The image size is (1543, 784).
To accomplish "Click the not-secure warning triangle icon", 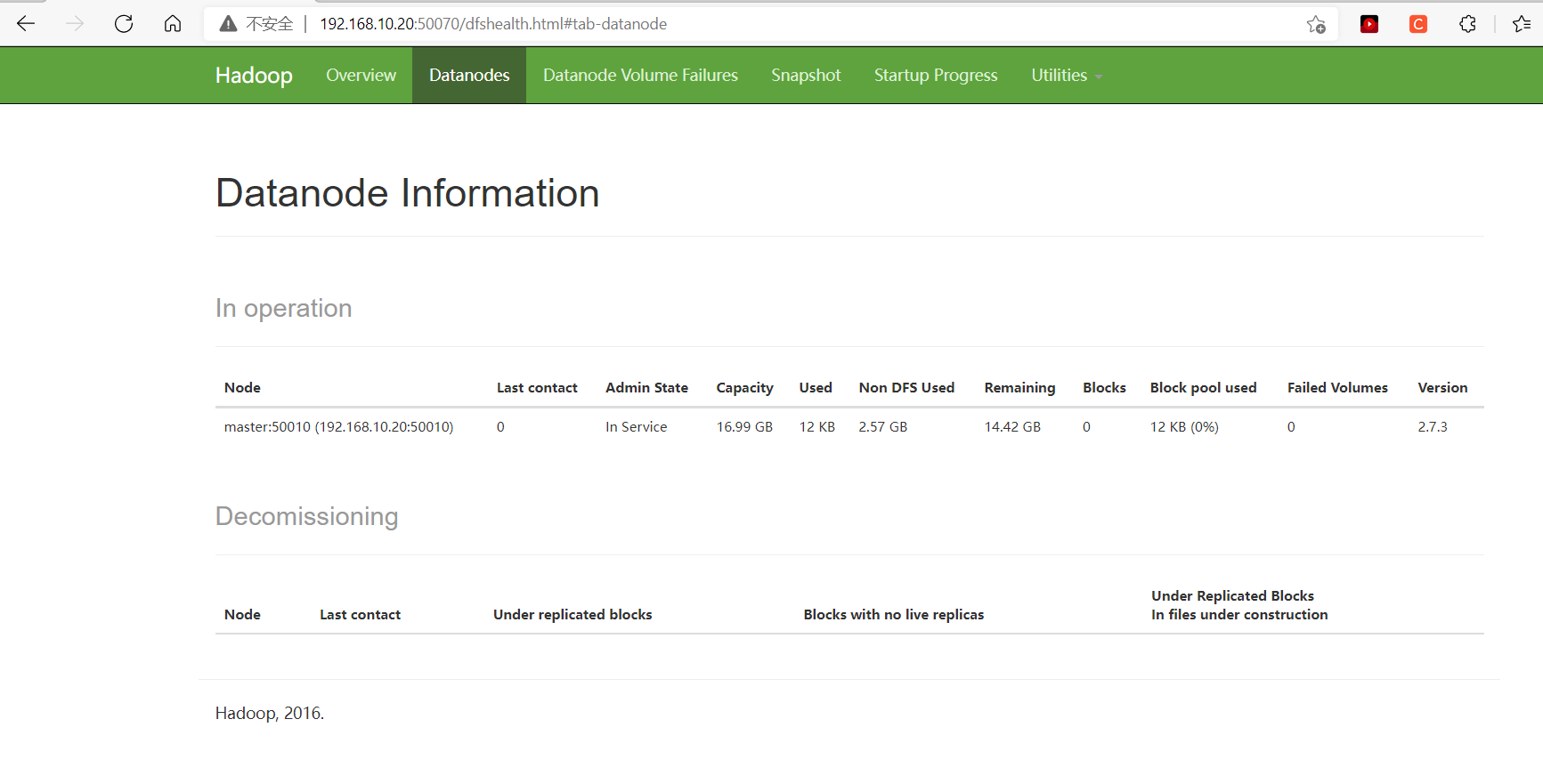I will pyautogui.click(x=229, y=24).
